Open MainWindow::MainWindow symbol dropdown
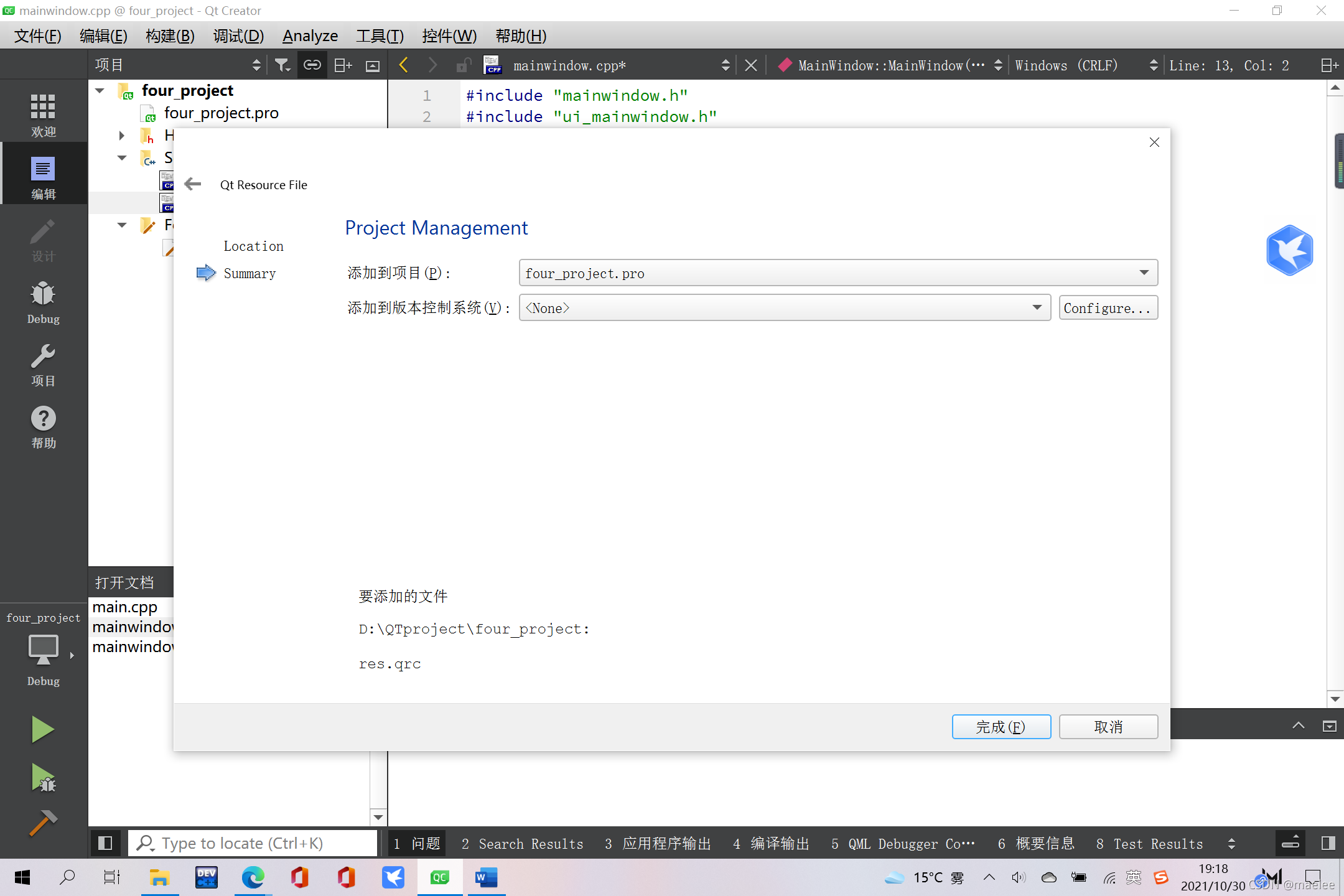The height and width of the screenshot is (896, 1344). click(x=890, y=65)
